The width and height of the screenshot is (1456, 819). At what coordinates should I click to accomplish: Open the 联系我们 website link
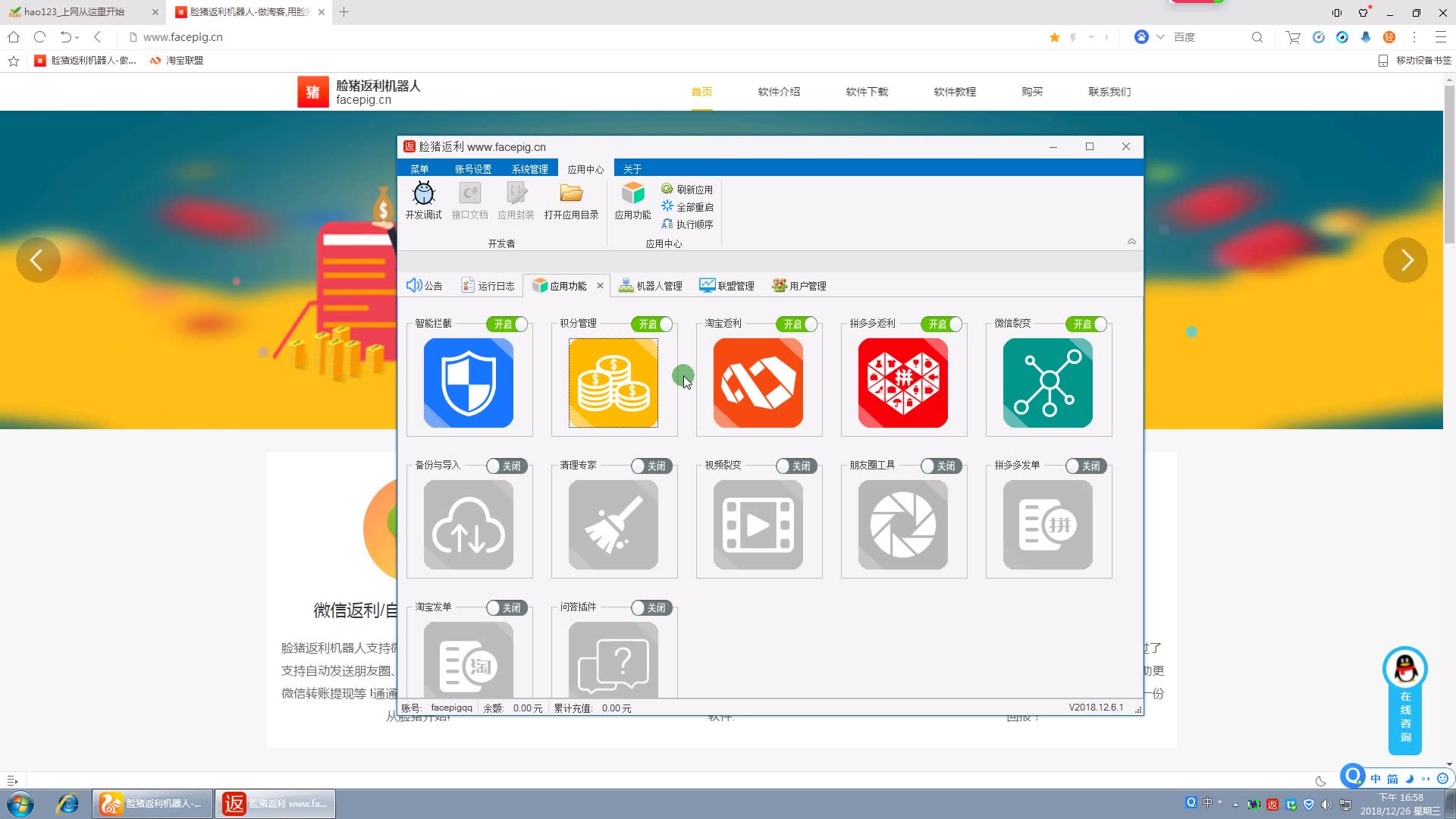[x=1109, y=92]
